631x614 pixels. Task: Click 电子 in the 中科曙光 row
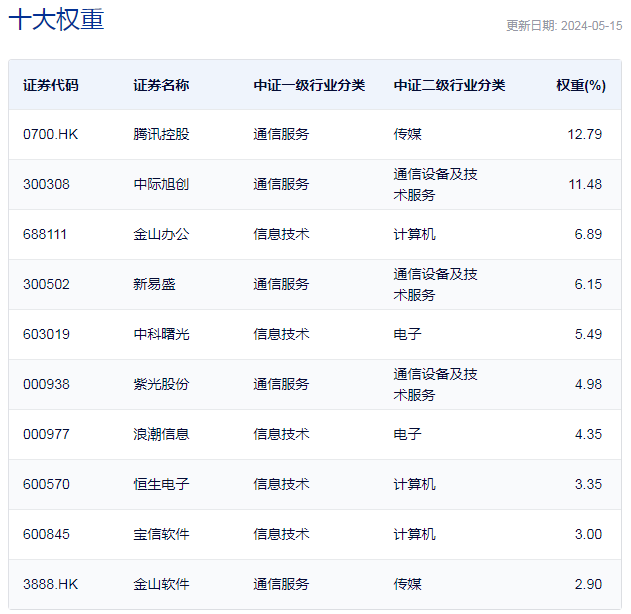pyautogui.click(x=407, y=334)
